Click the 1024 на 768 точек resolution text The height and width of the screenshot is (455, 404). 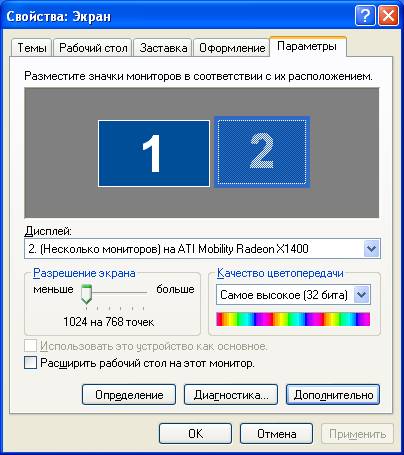coord(109,322)
